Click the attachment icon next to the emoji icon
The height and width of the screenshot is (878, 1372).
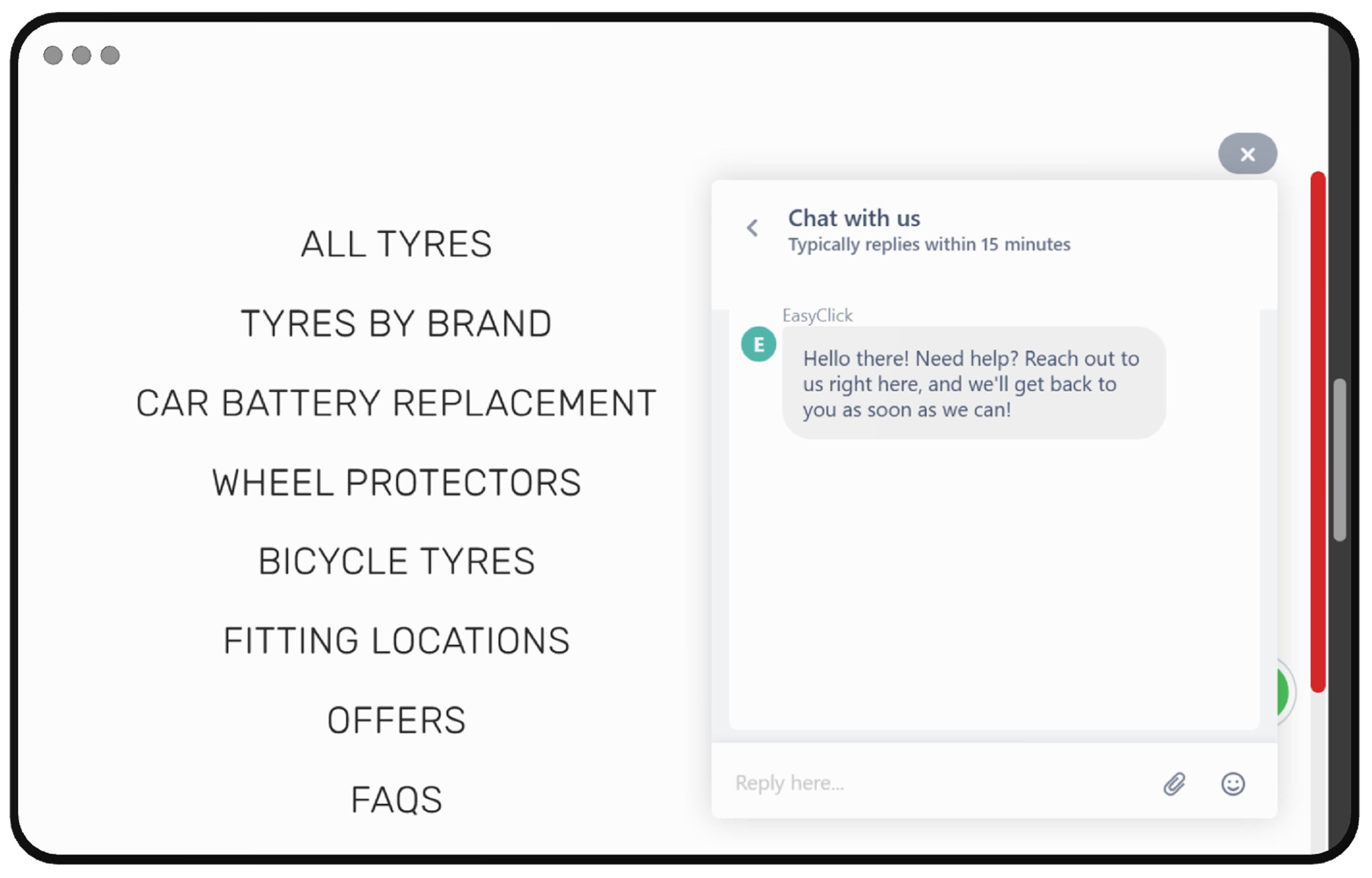pyautogui.click(x=1175, y=784)
